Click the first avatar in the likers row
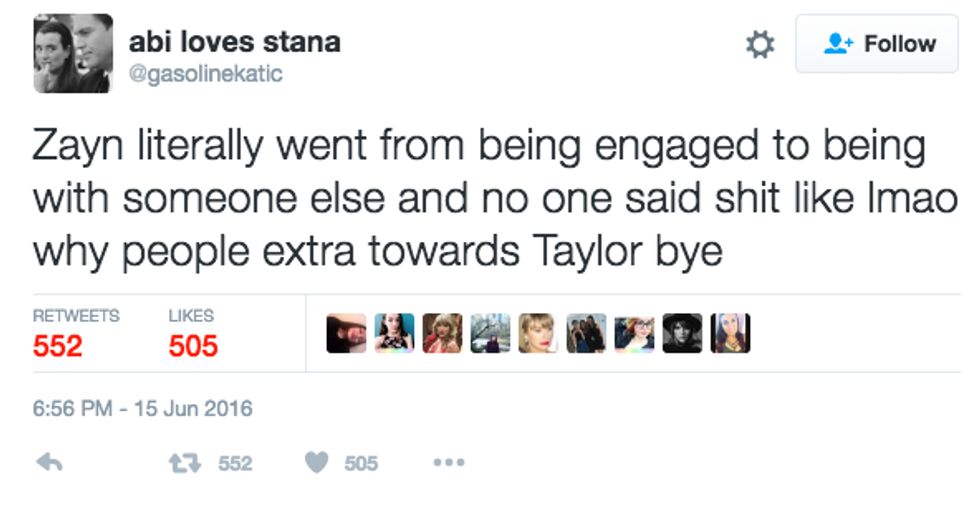Screen dimensions: 980x508 [346, 333]
